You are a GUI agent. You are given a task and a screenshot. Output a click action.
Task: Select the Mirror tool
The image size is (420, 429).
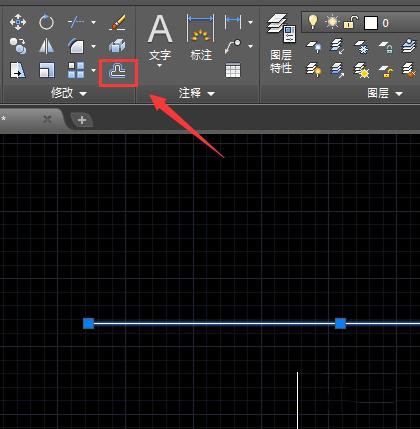[47, 46]
